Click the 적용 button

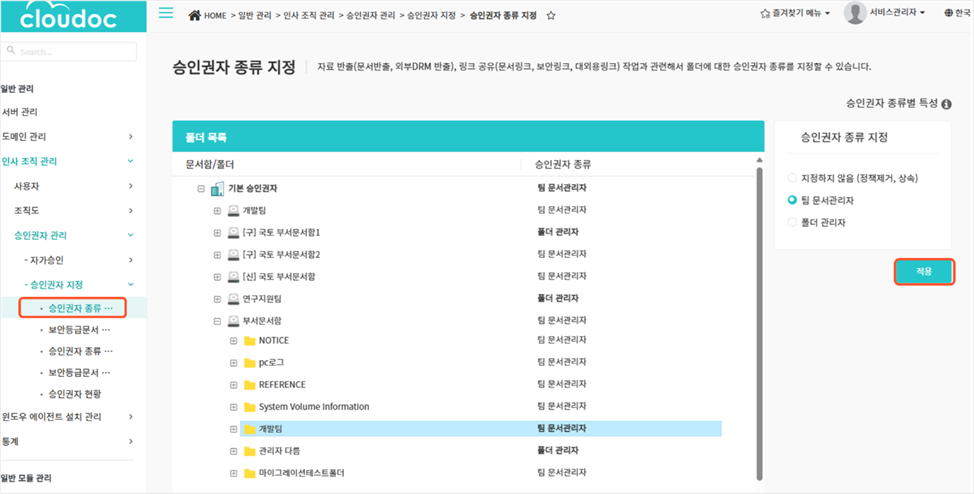point(922,272)
